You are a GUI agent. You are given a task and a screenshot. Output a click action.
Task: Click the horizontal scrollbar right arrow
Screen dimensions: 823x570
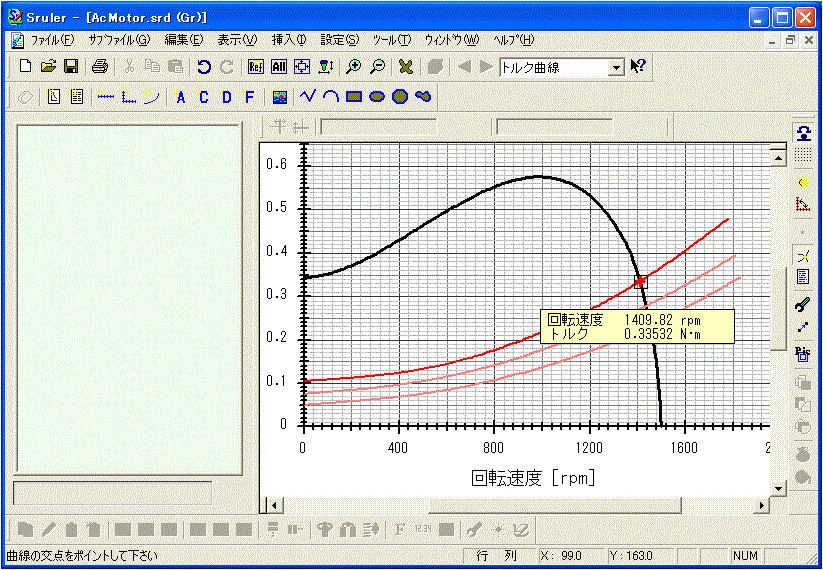coord(762,505)
